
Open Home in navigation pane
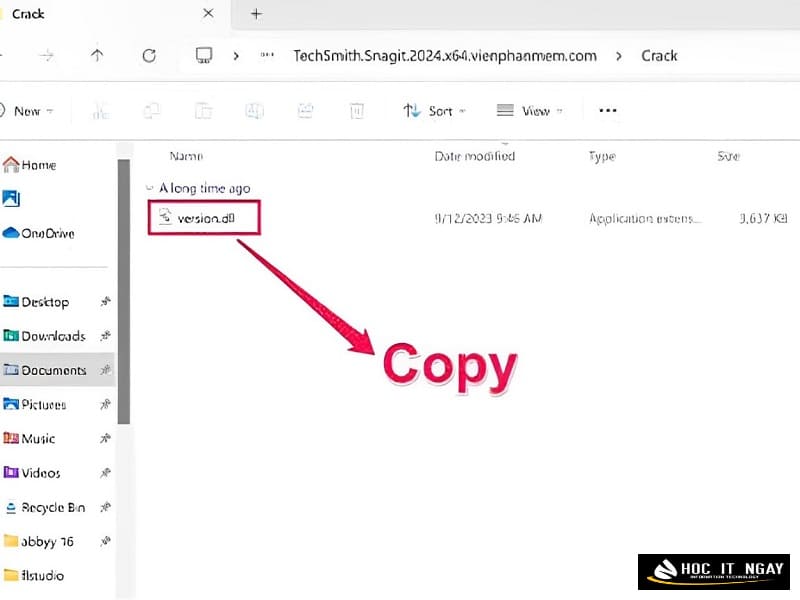(29, 165)
